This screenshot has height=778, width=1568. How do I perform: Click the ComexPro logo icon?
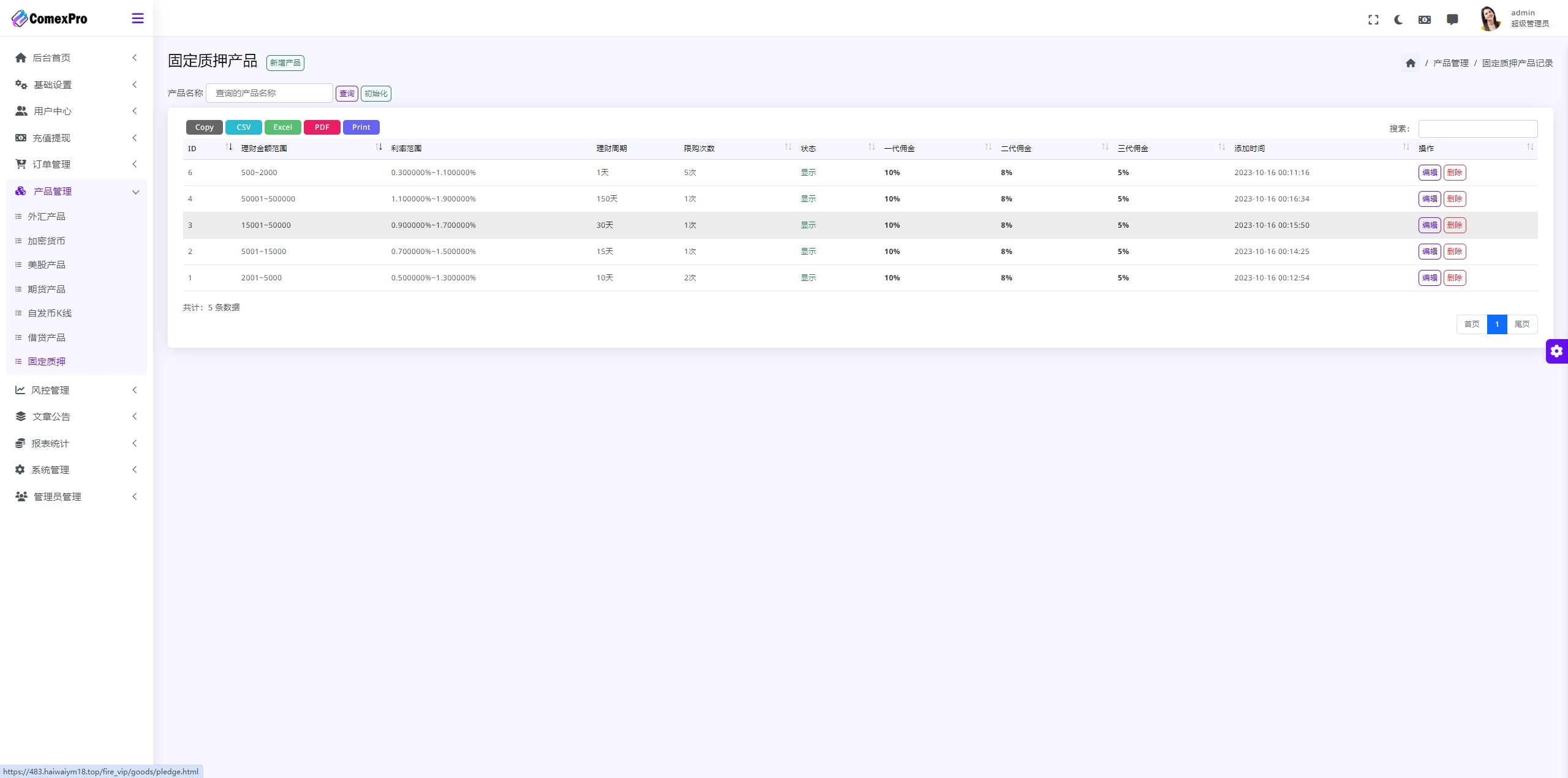19,18
